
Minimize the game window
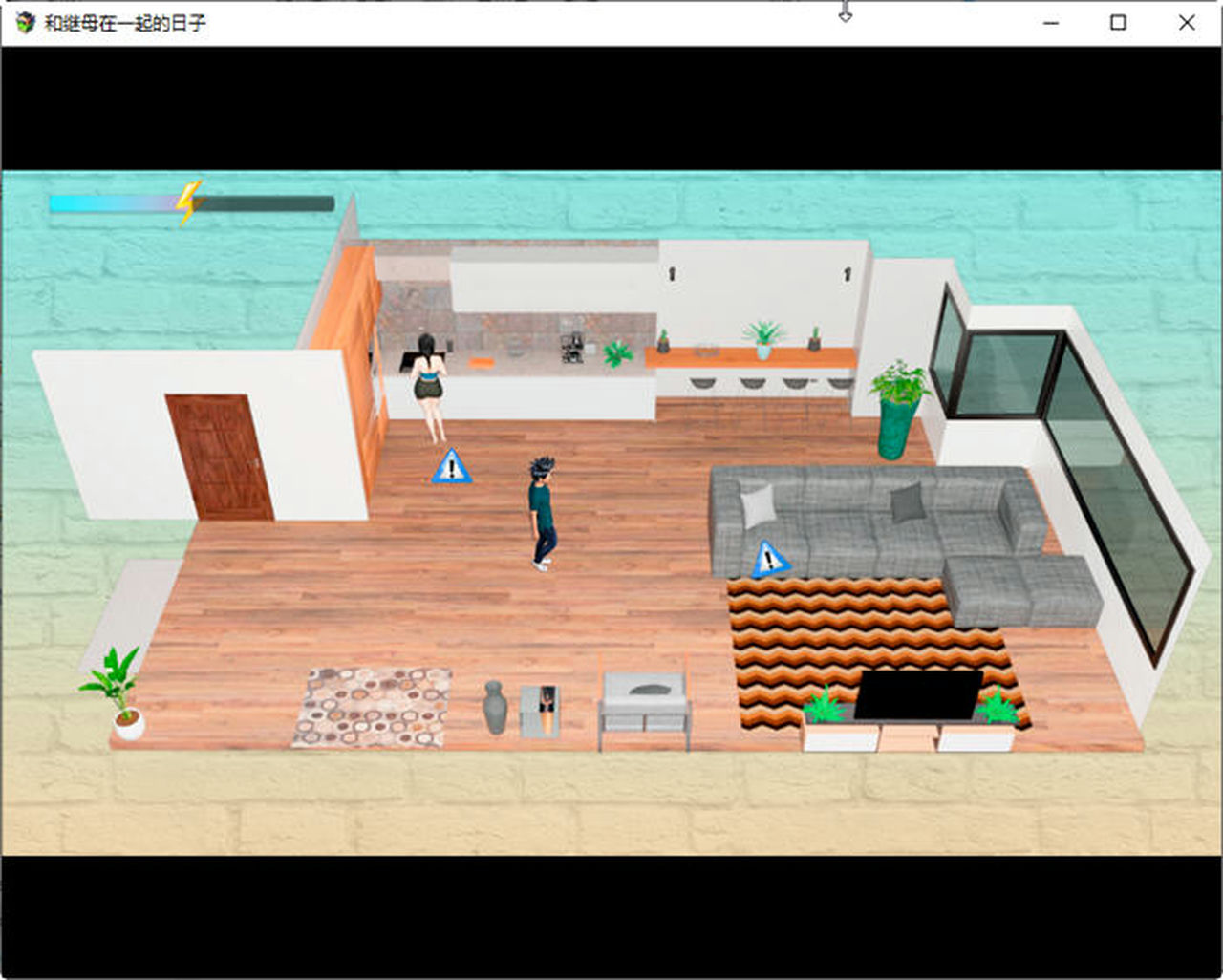pos(1051,22)
